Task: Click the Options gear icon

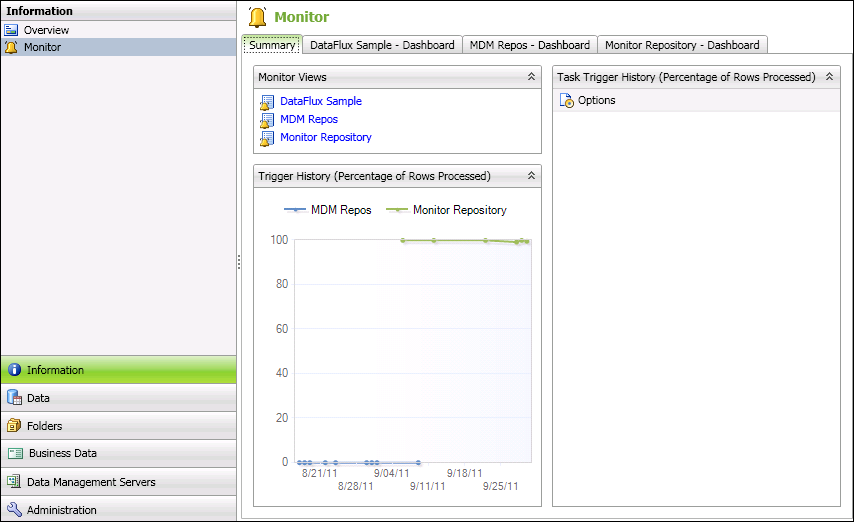Action: tap(566, 101)
